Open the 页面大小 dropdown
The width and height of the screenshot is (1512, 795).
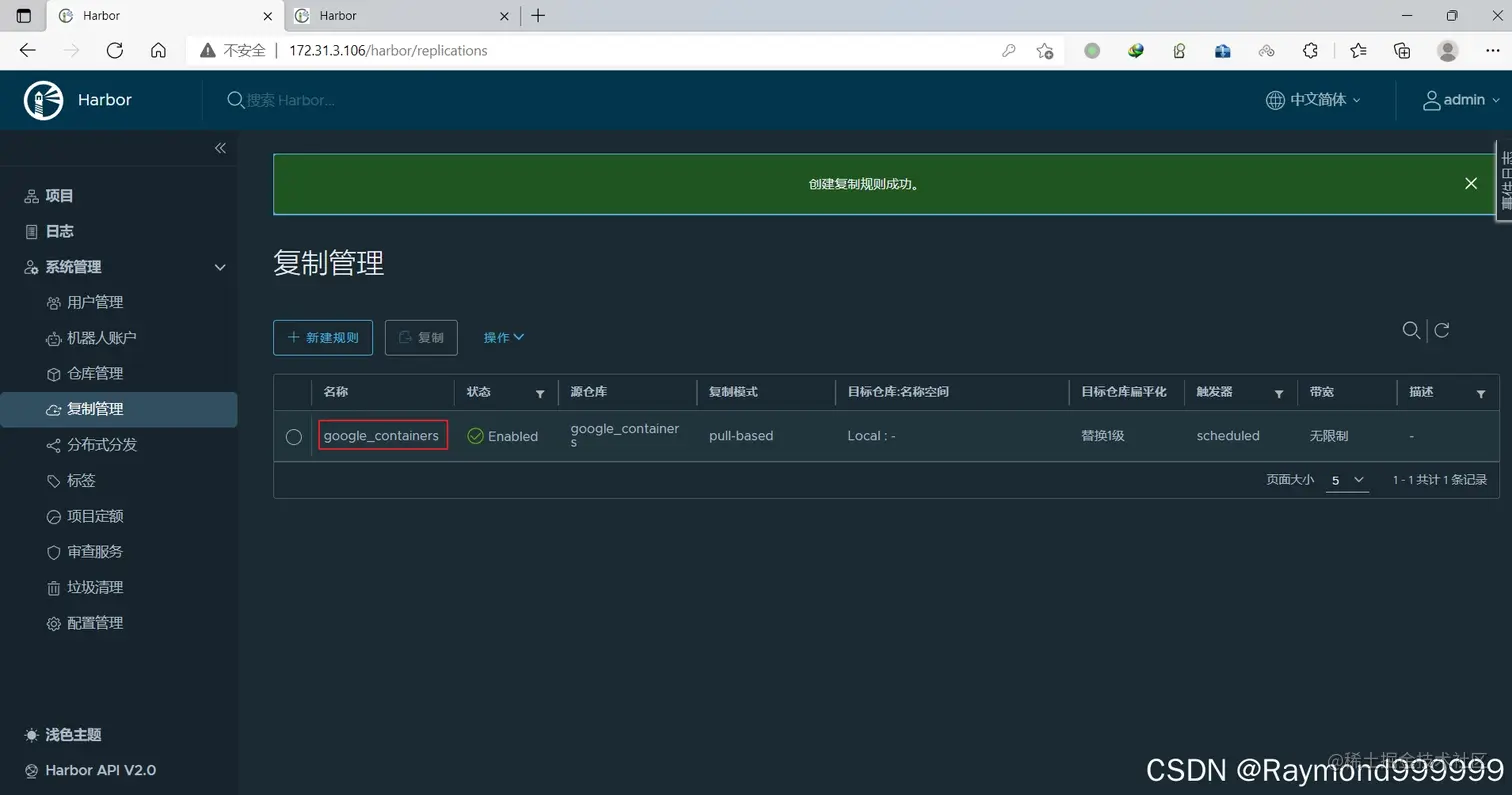(1347, 480)
